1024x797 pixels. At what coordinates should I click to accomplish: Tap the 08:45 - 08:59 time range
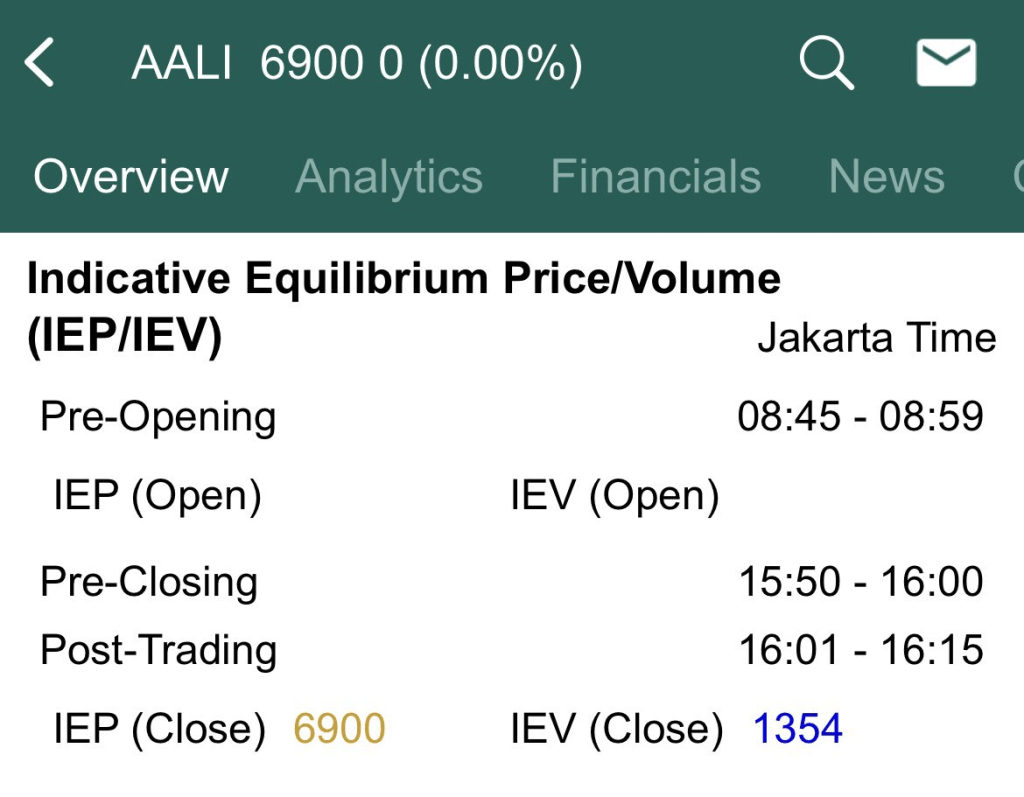[860, 416]
